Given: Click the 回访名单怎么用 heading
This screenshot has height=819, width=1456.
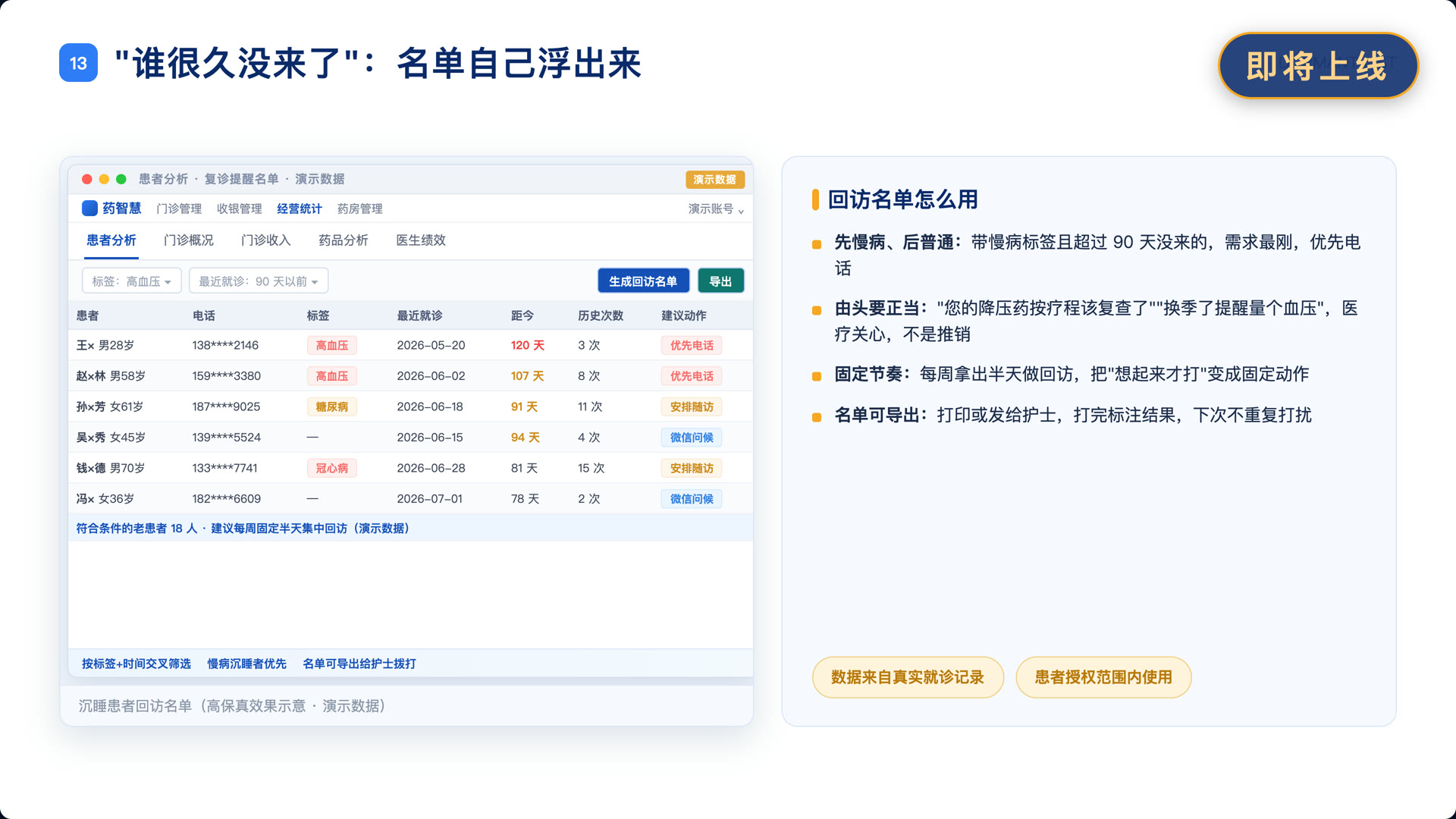Looking at the screenshot, I should [902, 199].
